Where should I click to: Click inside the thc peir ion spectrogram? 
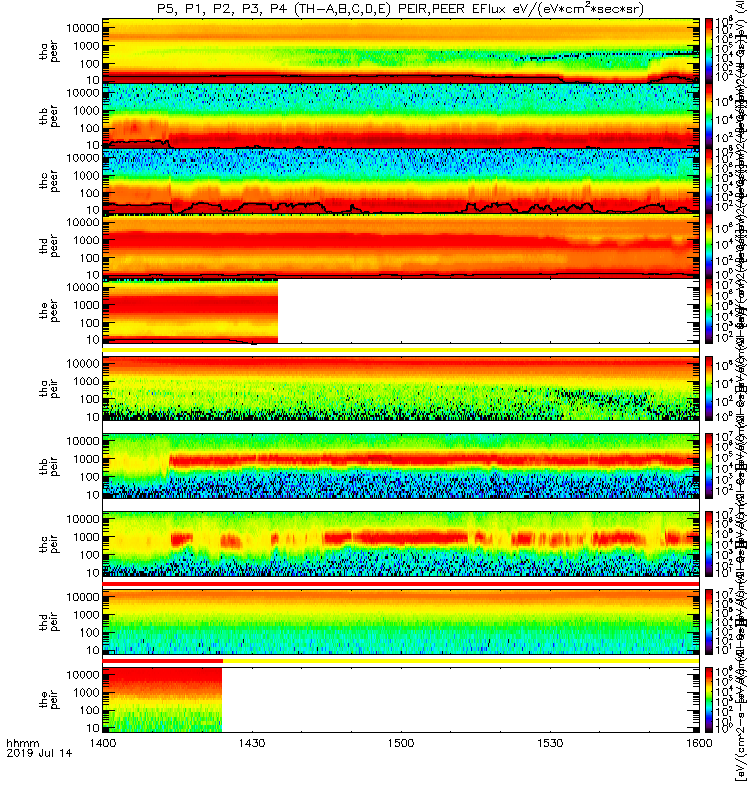point(401,544)
